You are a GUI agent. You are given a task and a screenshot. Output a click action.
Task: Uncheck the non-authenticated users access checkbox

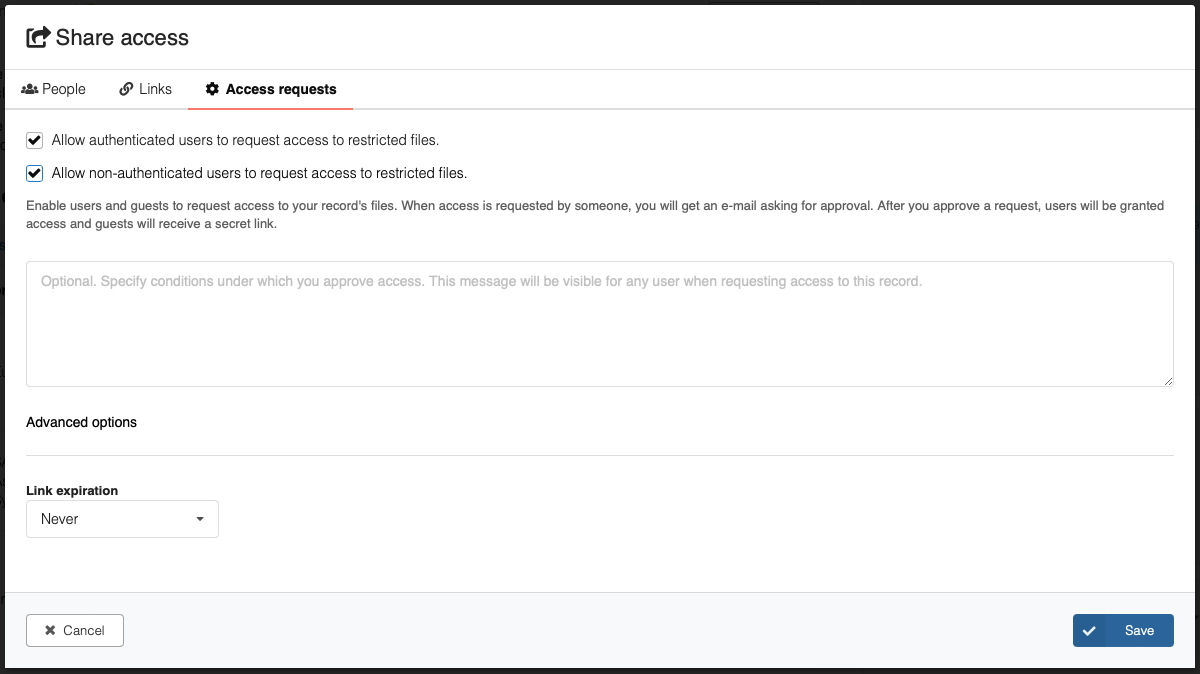35,173
